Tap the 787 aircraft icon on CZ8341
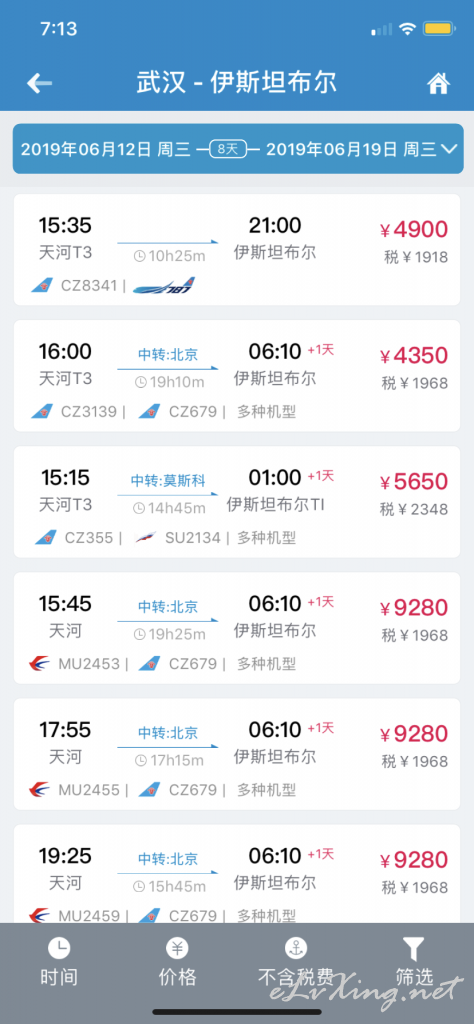The image size is (474, 1024). tap(164, 285)
